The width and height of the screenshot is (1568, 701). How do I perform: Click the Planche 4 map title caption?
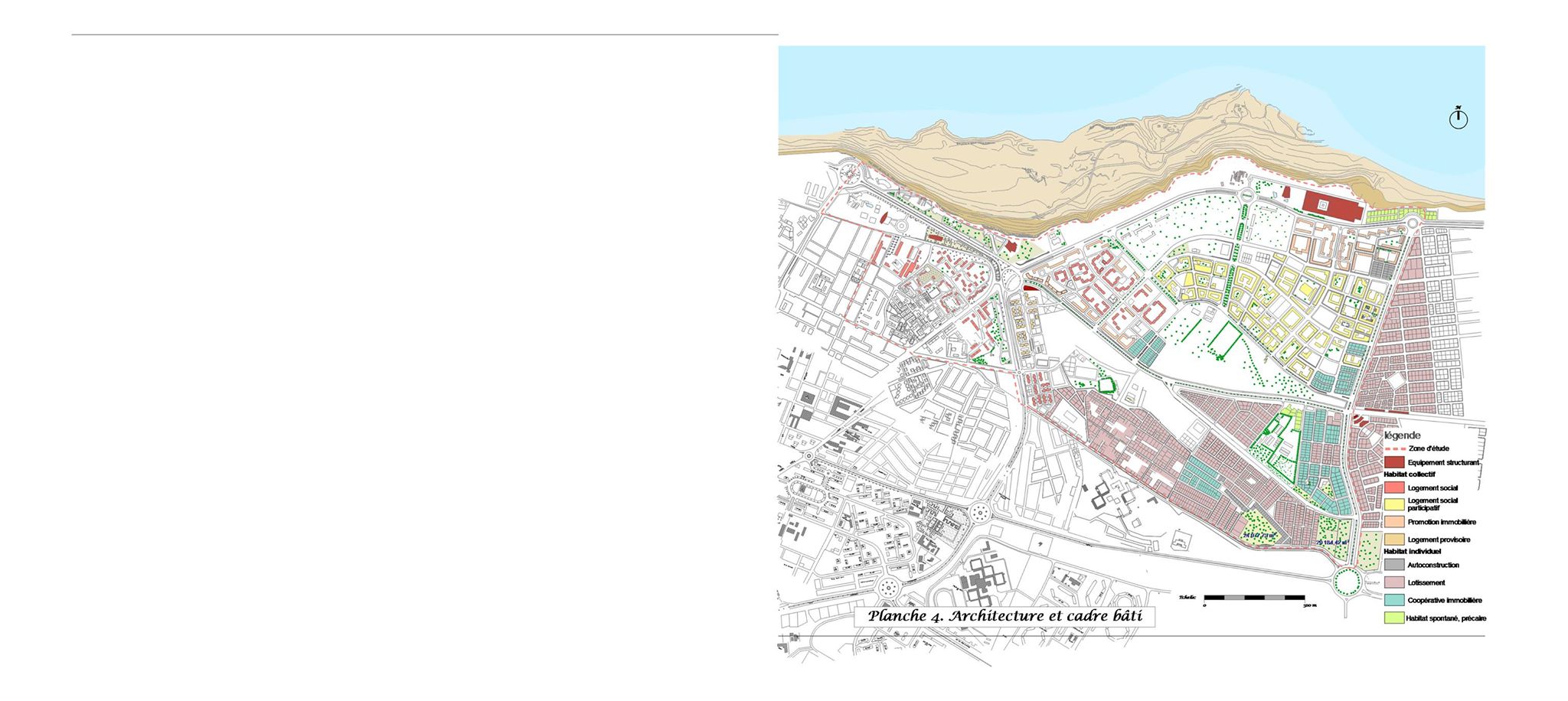tap(1004, 617)
